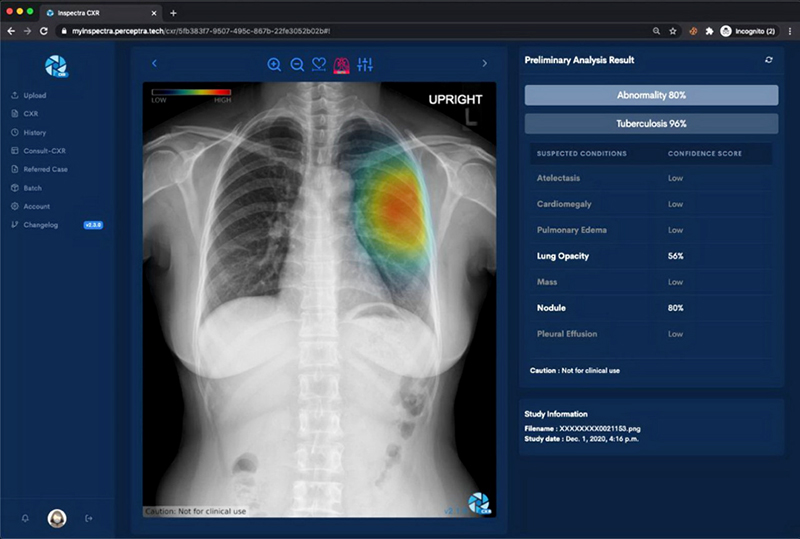Viewport: 800px width, 539px height.
Task: Go to next image with right chevron
Action: tap(485, 64)
